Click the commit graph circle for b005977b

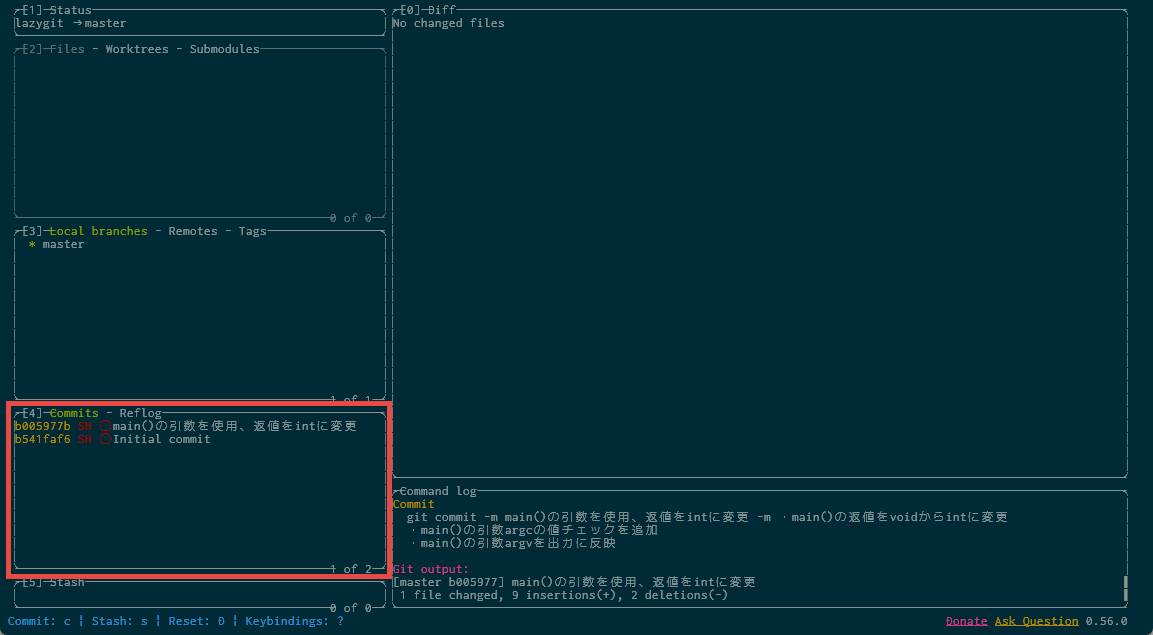tap(105, 426)
